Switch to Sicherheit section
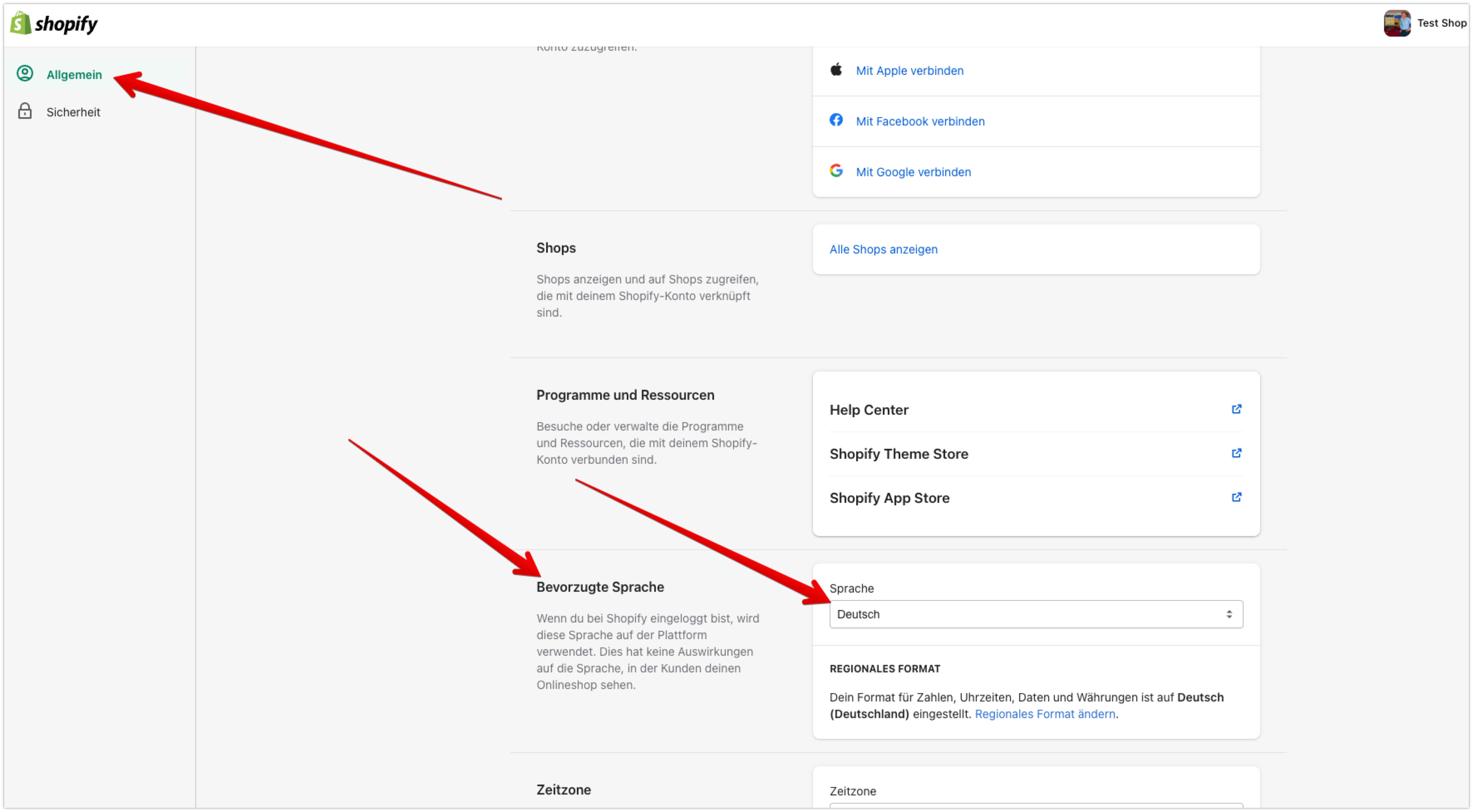This screenshot has height=812, width=1473. point(73,112)
